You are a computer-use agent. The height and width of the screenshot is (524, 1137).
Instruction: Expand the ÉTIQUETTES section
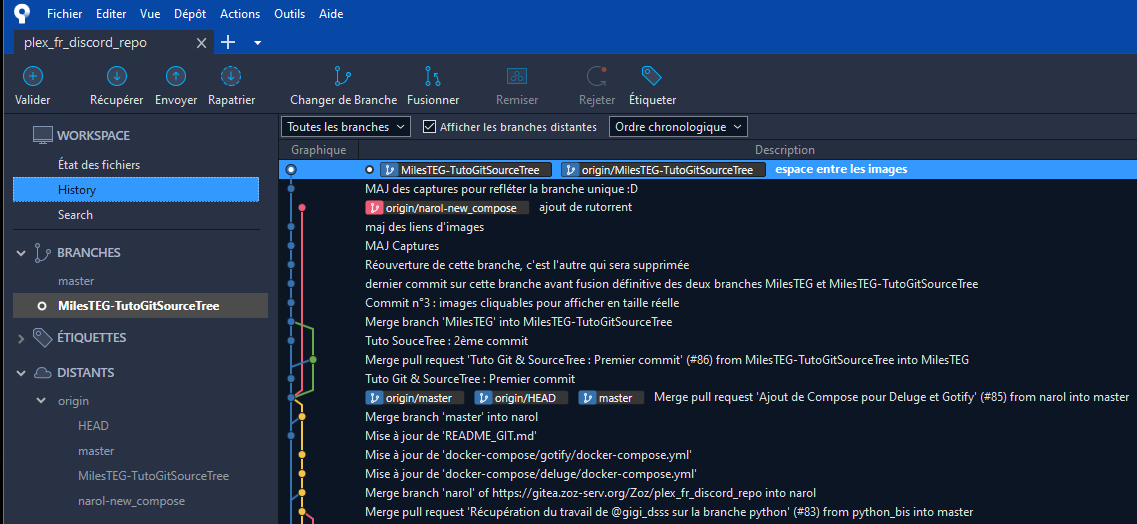(x=20, y=337)
